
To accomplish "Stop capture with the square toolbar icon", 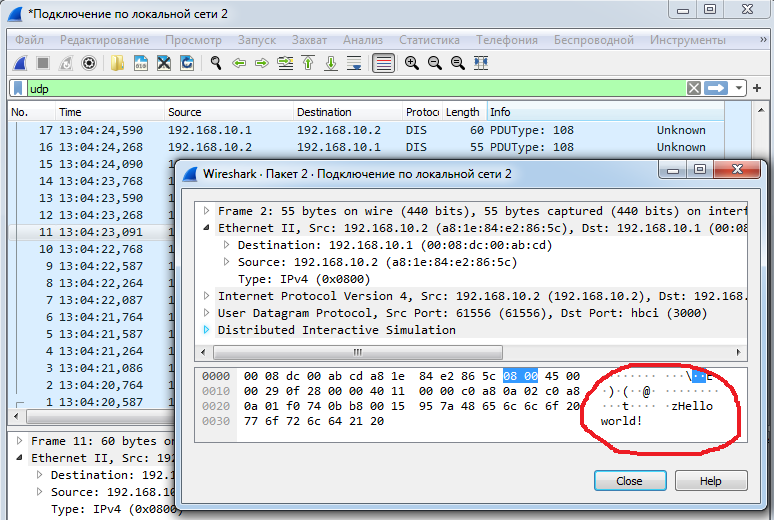I will point(43,63).
